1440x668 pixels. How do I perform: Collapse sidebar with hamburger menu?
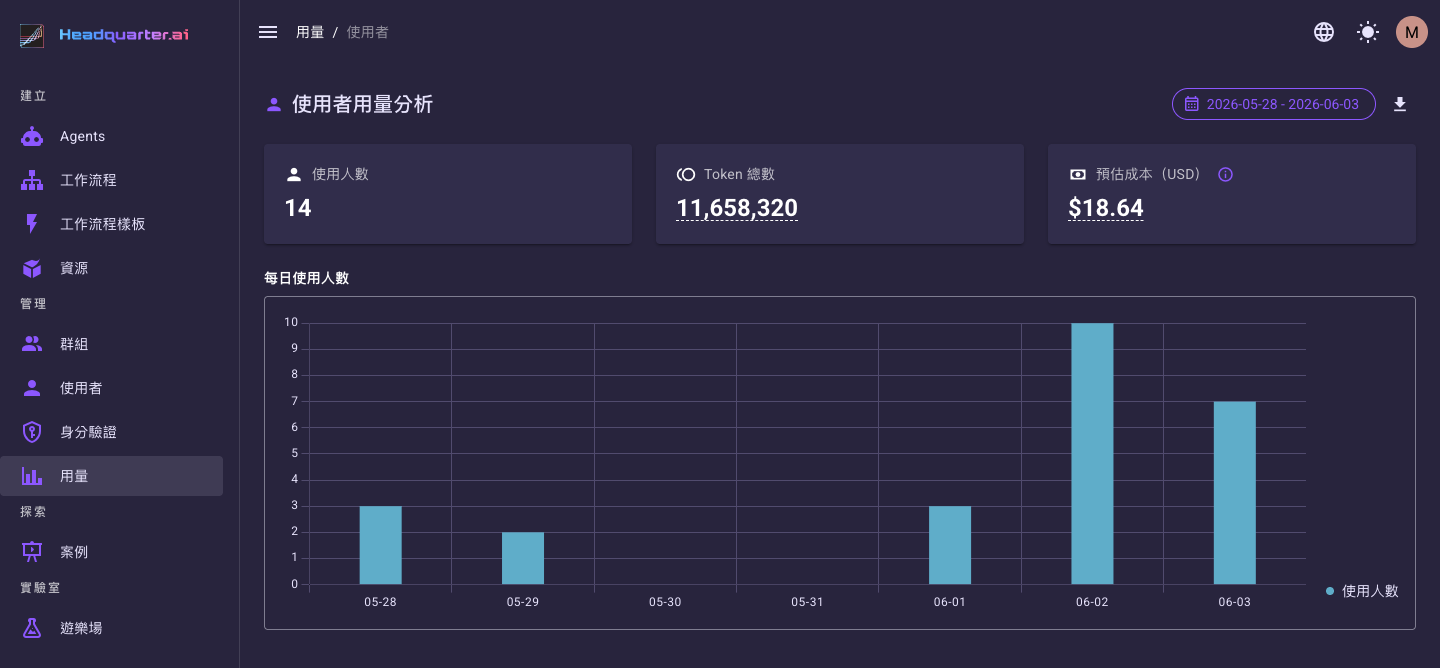(268, 32)
